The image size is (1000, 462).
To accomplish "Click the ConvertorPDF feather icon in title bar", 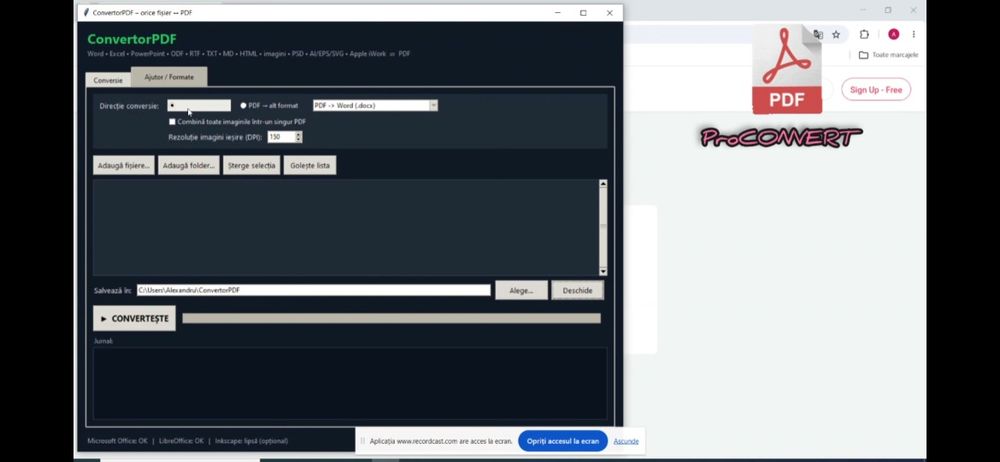I will click(x=86, y=12).
